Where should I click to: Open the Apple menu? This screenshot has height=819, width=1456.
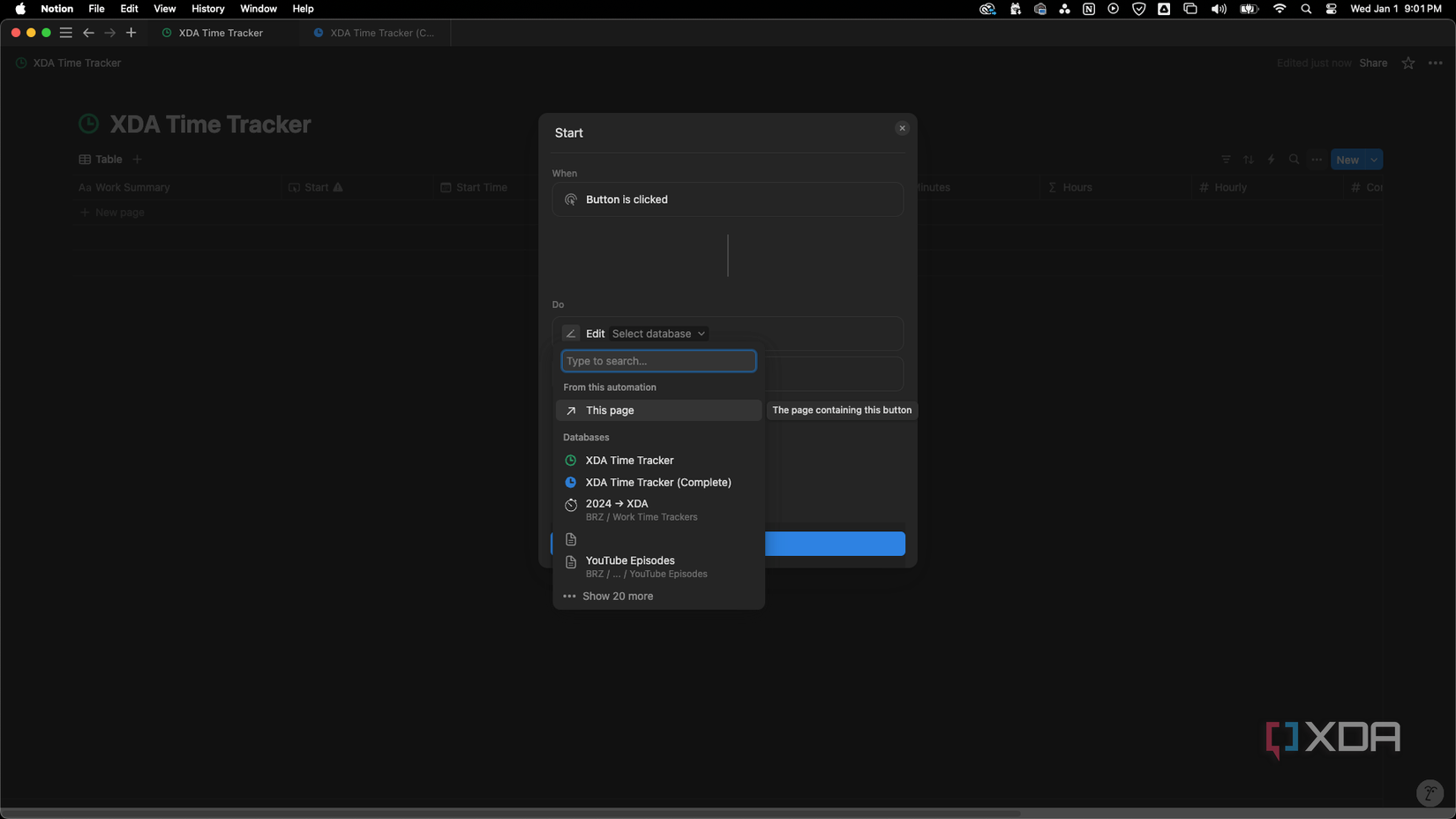(x=20, y=9)
